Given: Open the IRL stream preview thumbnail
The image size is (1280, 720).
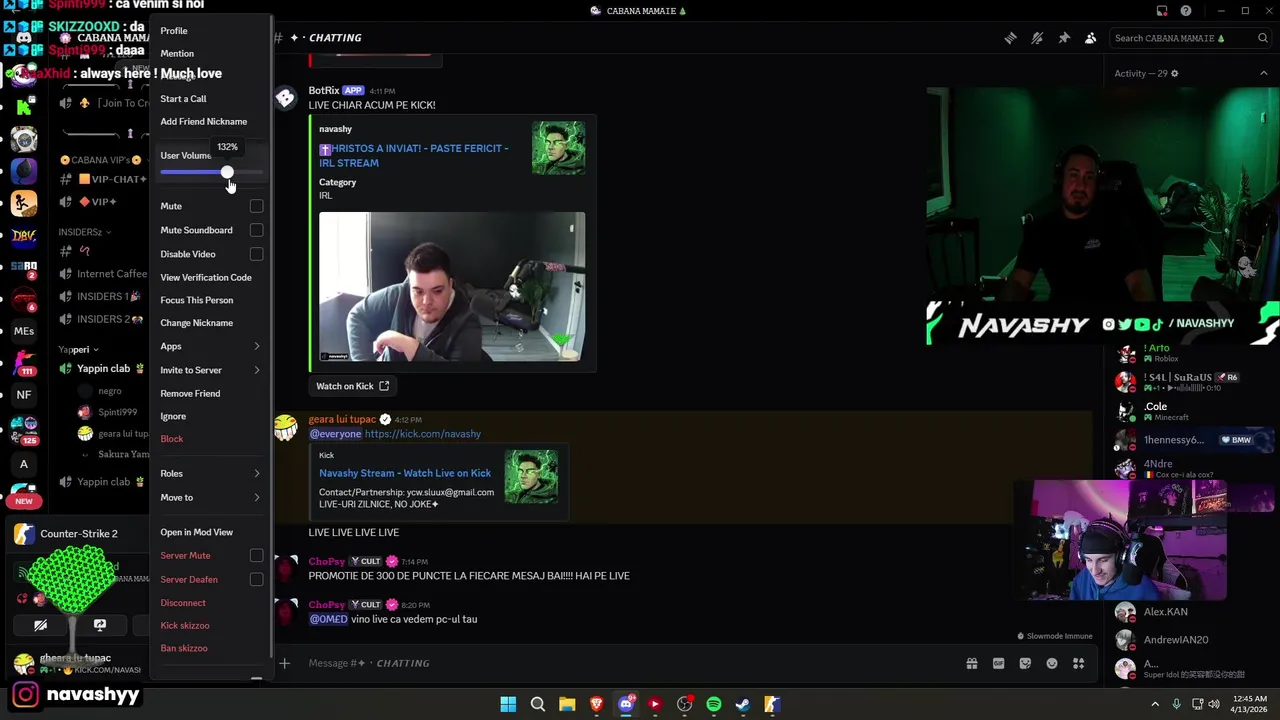Looking at the screenshot, I should point(452,287).
